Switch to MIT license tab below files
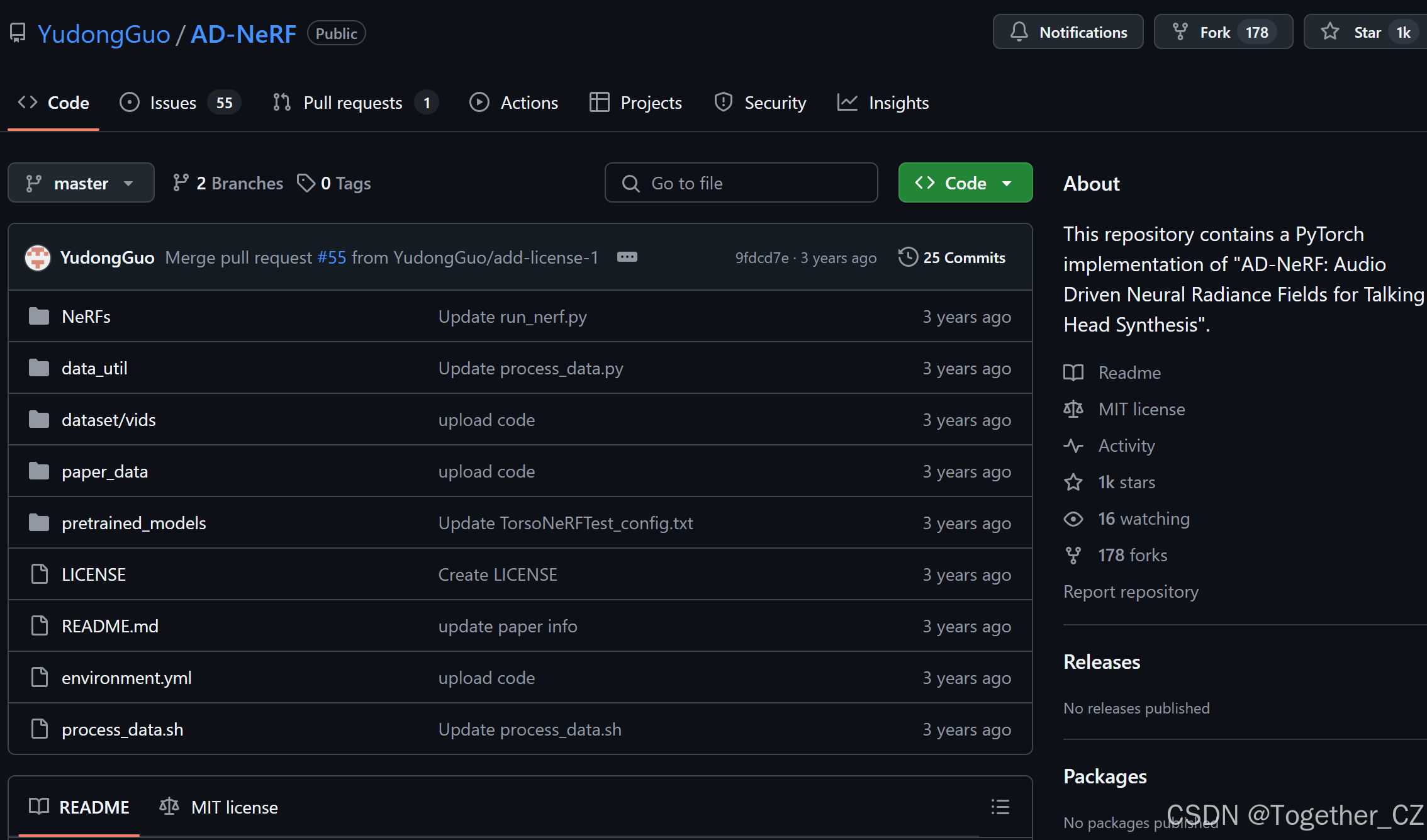The image size is (1427, 840). (219, 807)
